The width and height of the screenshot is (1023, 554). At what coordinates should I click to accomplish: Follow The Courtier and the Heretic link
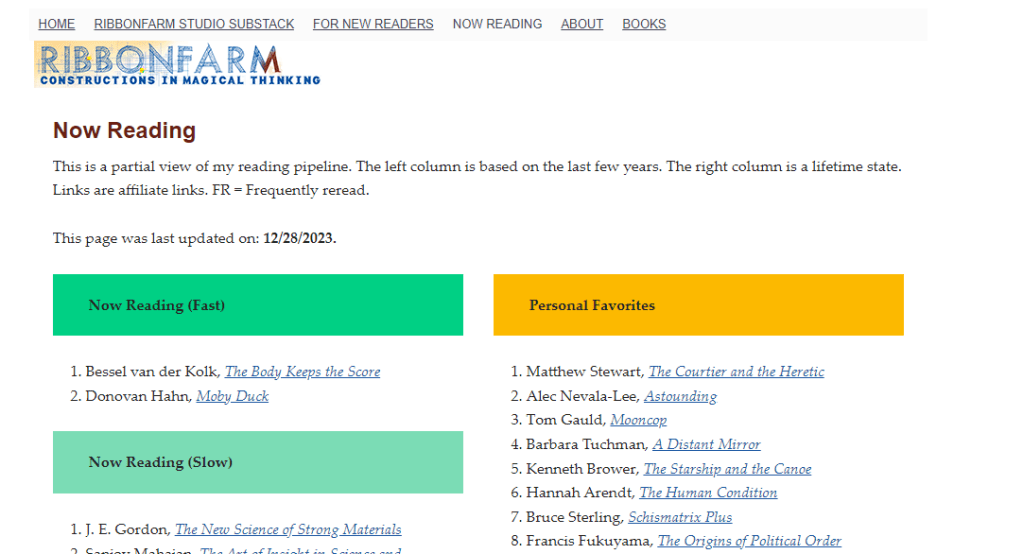click(736, 372)
